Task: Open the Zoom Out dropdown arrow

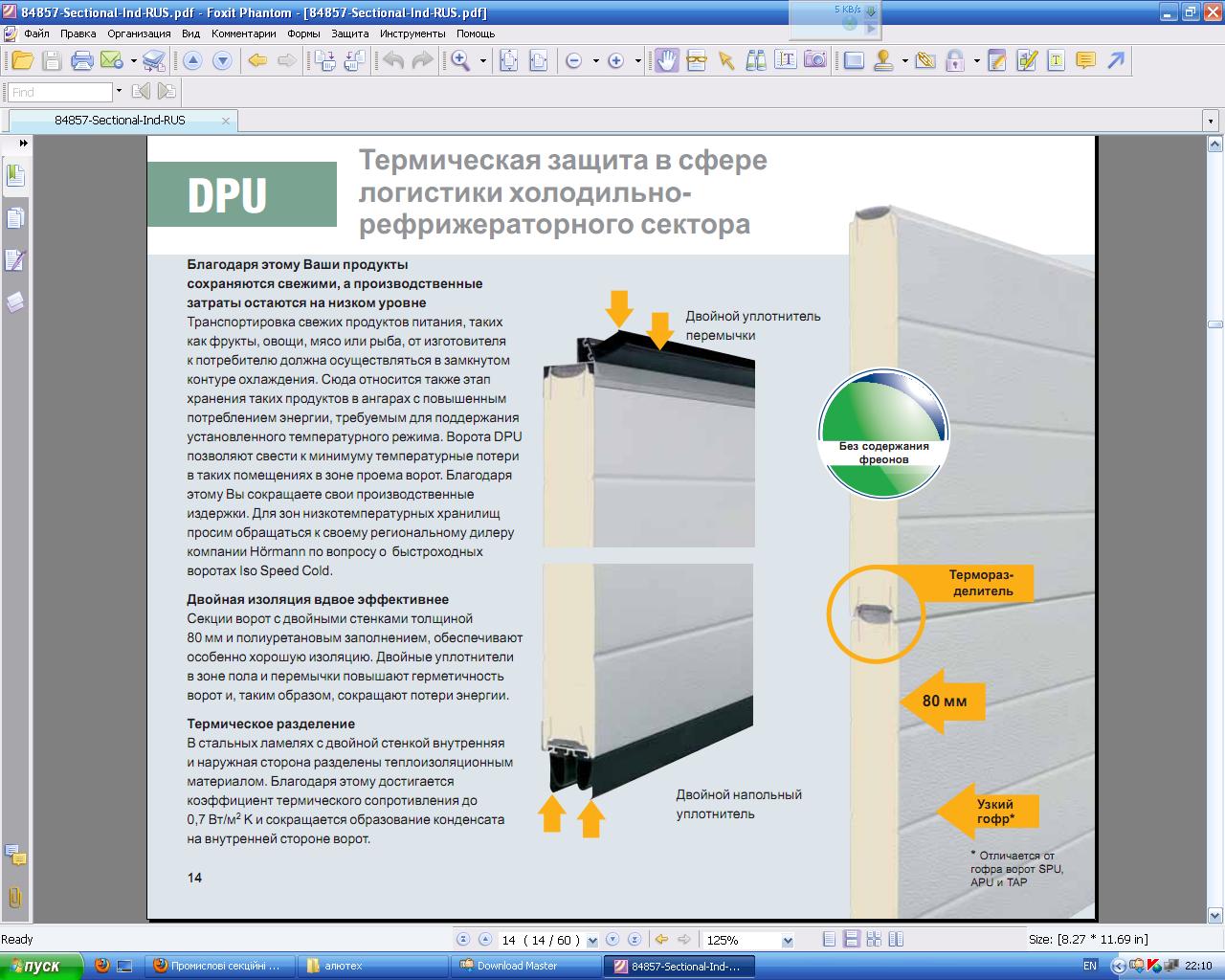Action: pyautogui.click(x=595, y=61)
